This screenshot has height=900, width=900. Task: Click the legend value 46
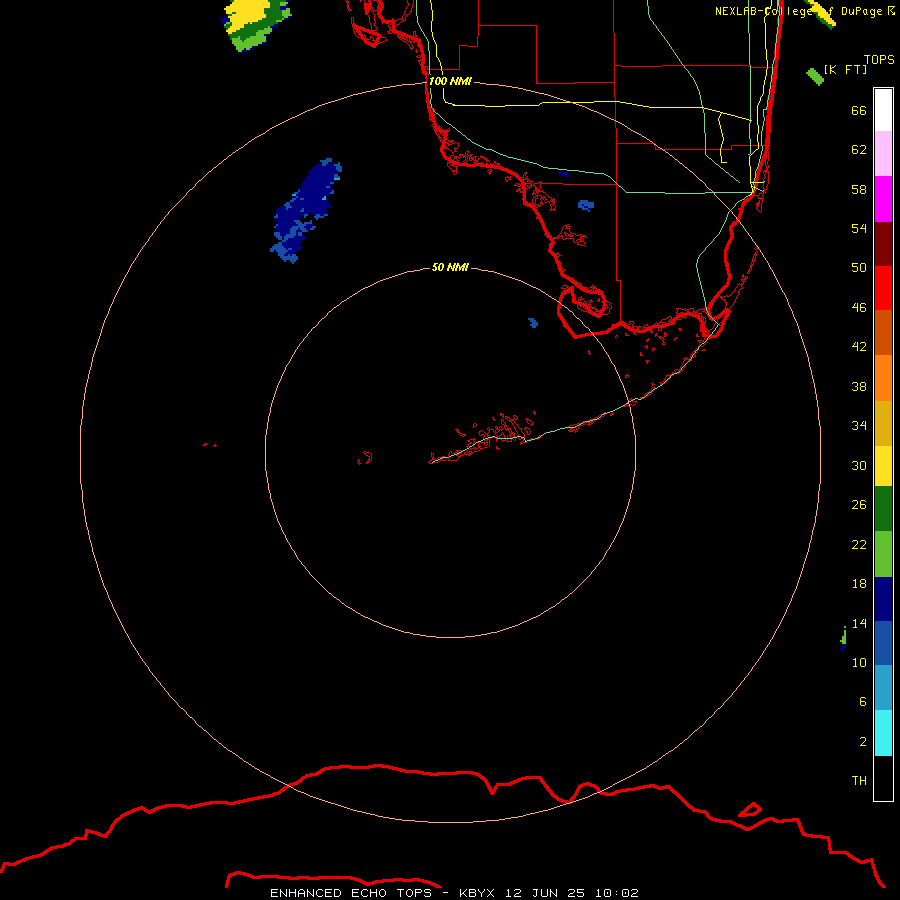click(x=859, y=307)
